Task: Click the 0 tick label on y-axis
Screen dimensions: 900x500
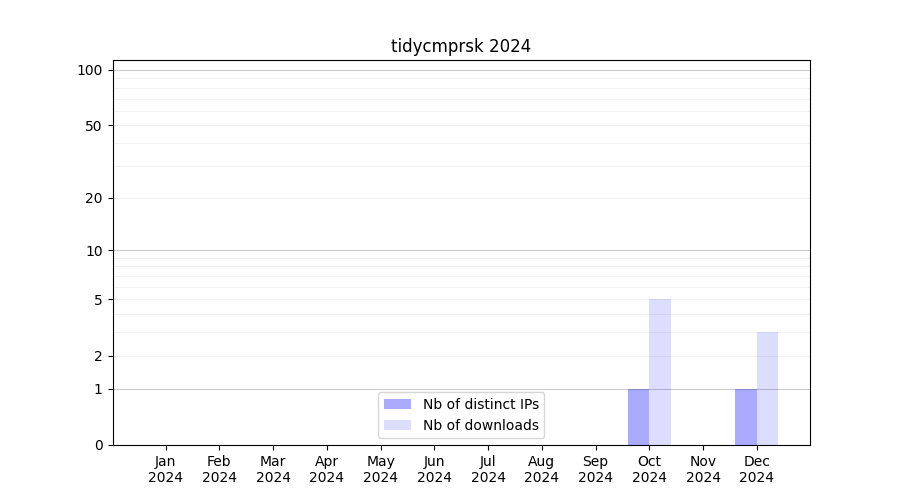Action: pyautogui.click(x=99, y=445)
